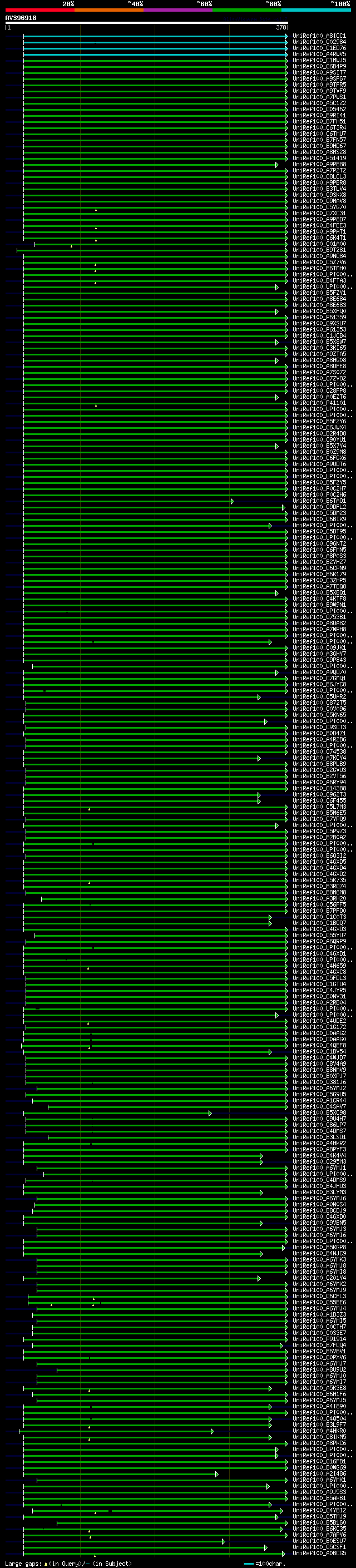The image size is (356, 1568).
Task: Select the UniRef100_A4HKR0 entry
Action: (x=319, y=1431)
